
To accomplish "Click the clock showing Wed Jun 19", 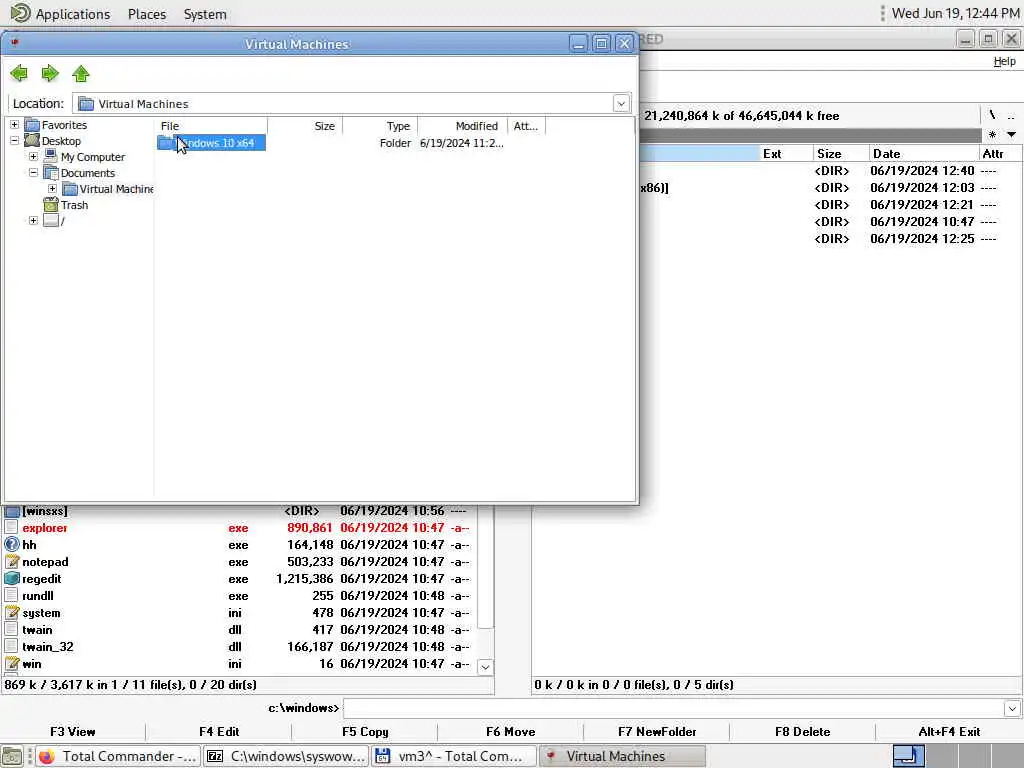I will coord(955,13).
